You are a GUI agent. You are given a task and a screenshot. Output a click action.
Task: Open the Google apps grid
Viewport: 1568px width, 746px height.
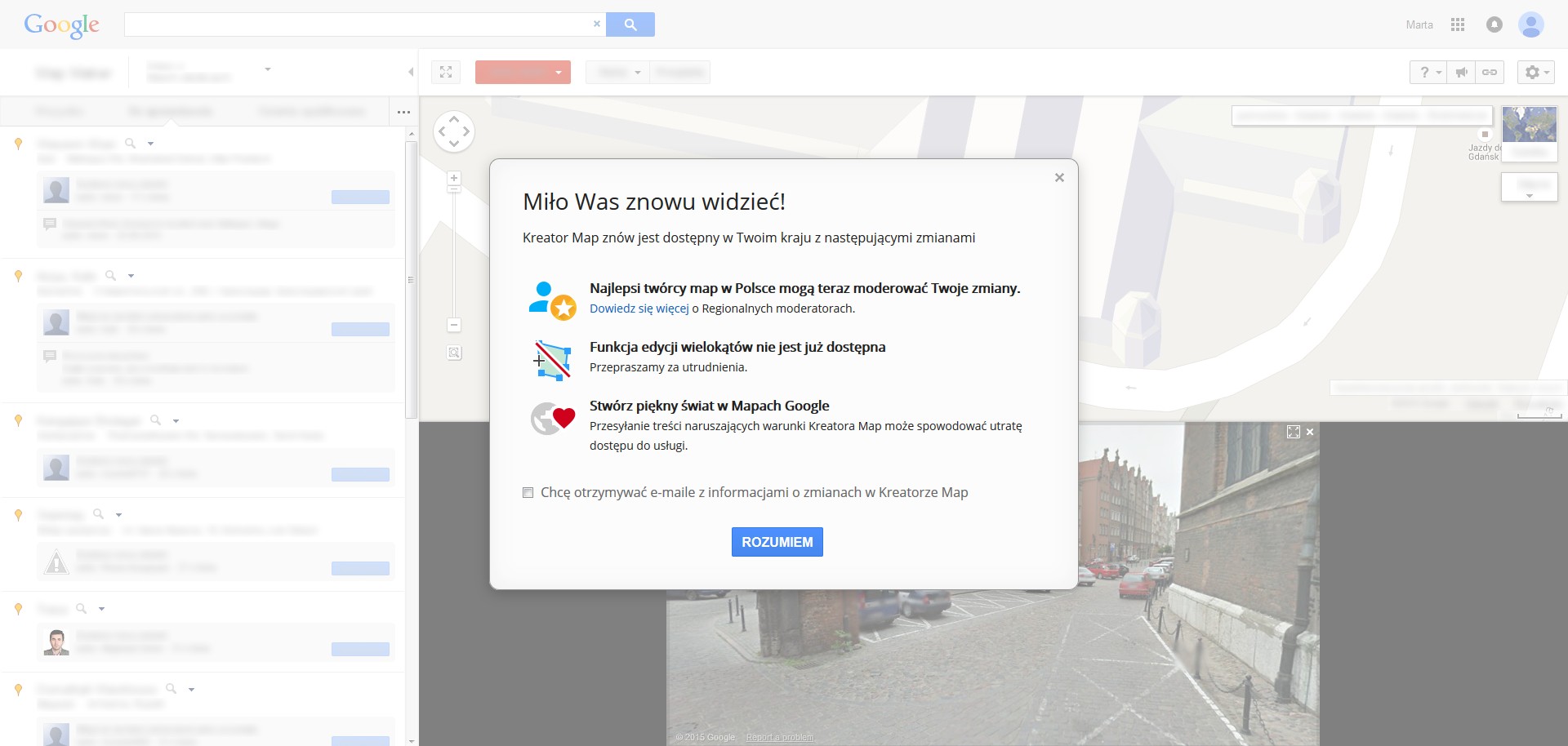(x=1458, y=24)
